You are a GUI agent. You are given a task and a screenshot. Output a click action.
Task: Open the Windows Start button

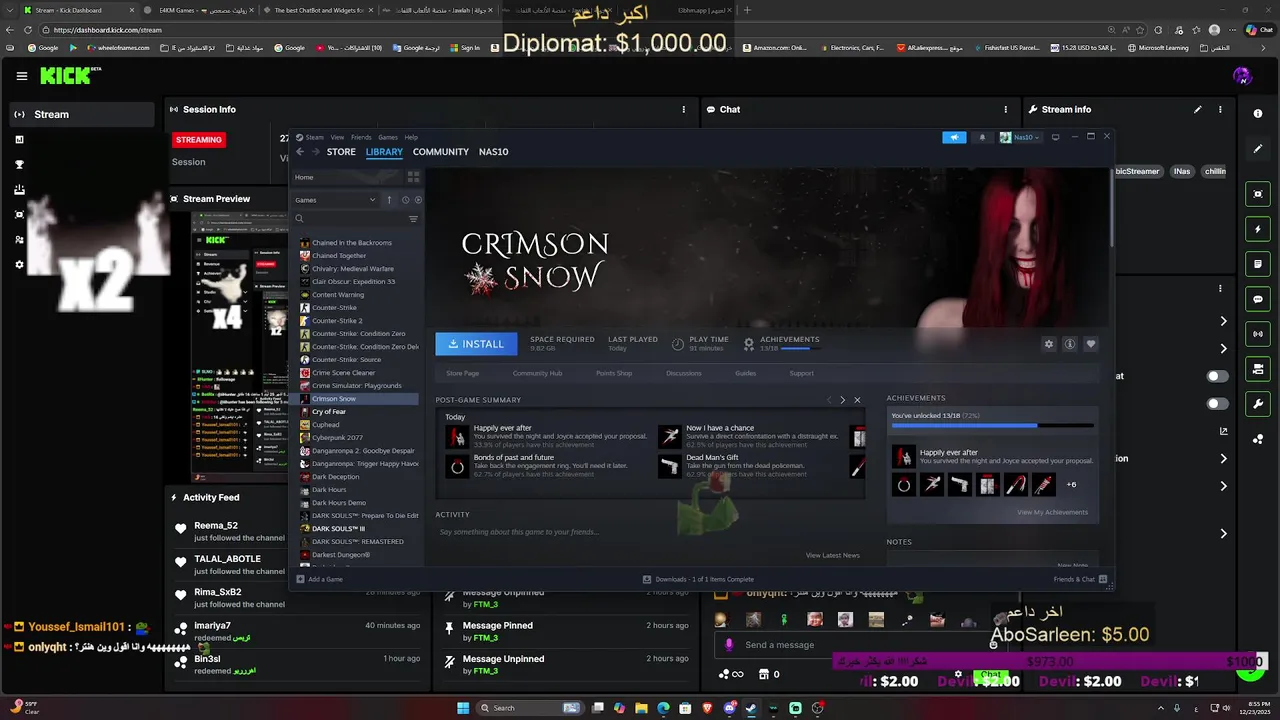click(463, 708)
